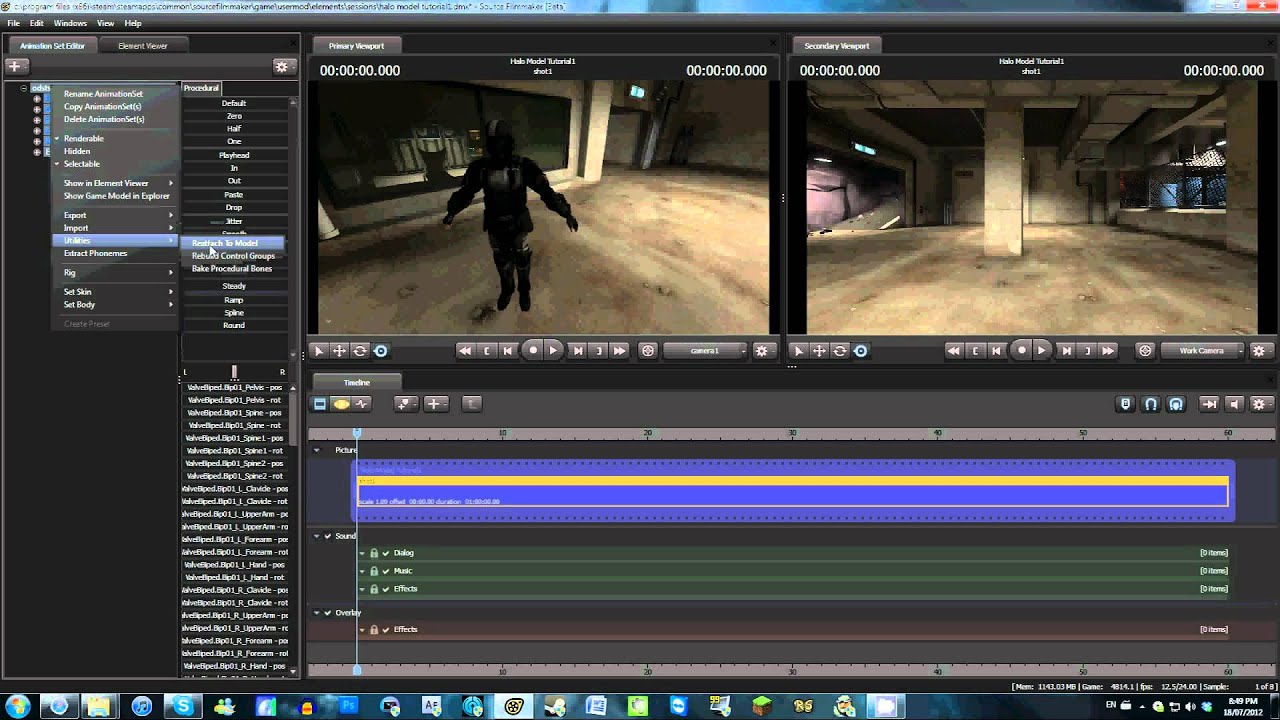Select primary viewport selection arrow tool
The width and height of the screenshot is (1280, 720).
coord(319,351)
